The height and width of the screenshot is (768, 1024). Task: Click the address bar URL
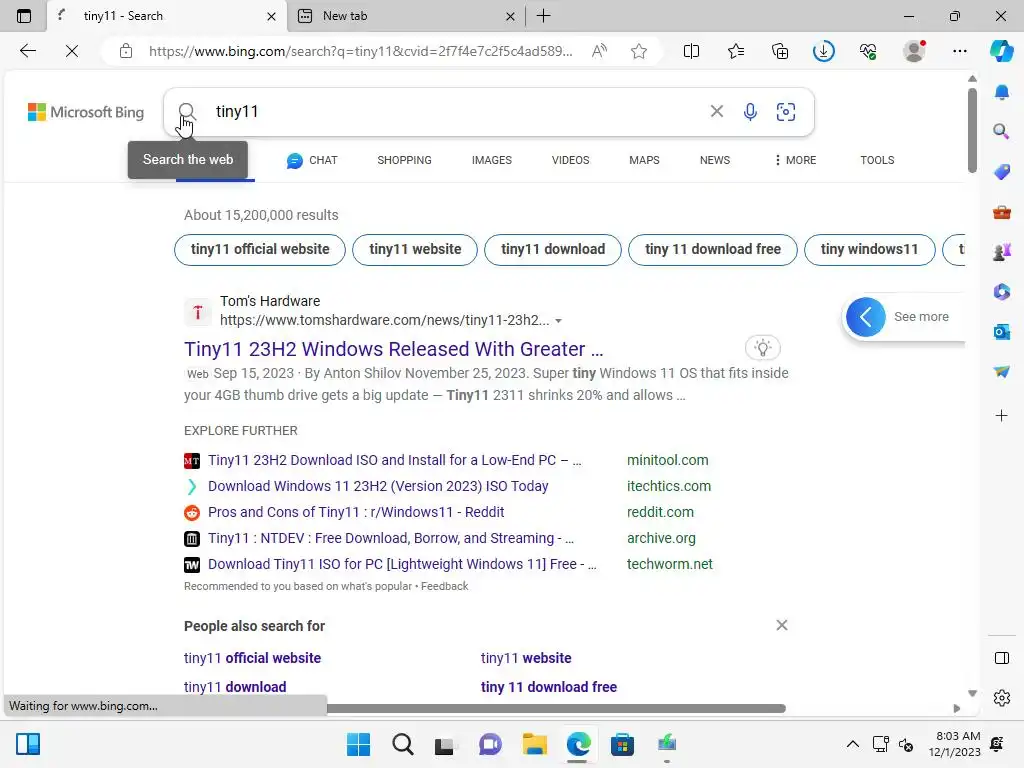(x=360, y=51)
